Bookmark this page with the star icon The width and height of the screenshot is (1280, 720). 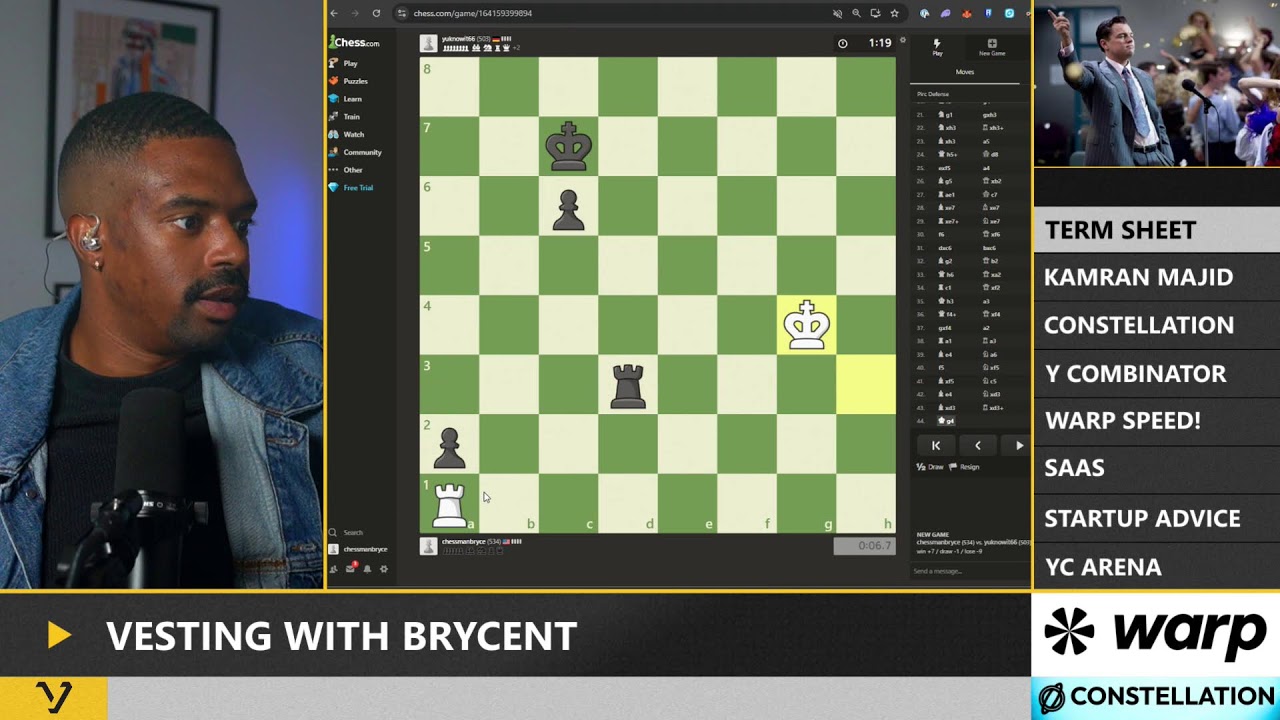894,13
